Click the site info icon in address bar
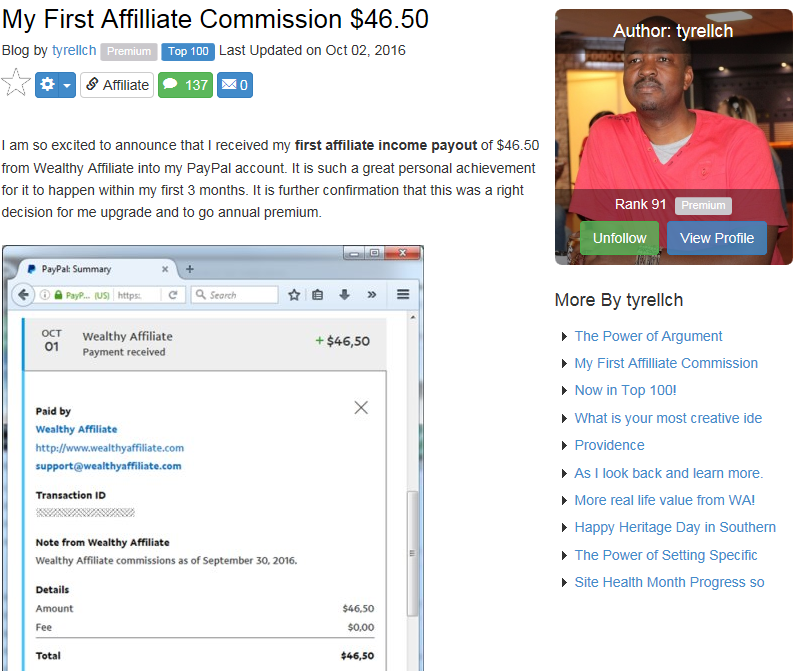 click(45, 295)
